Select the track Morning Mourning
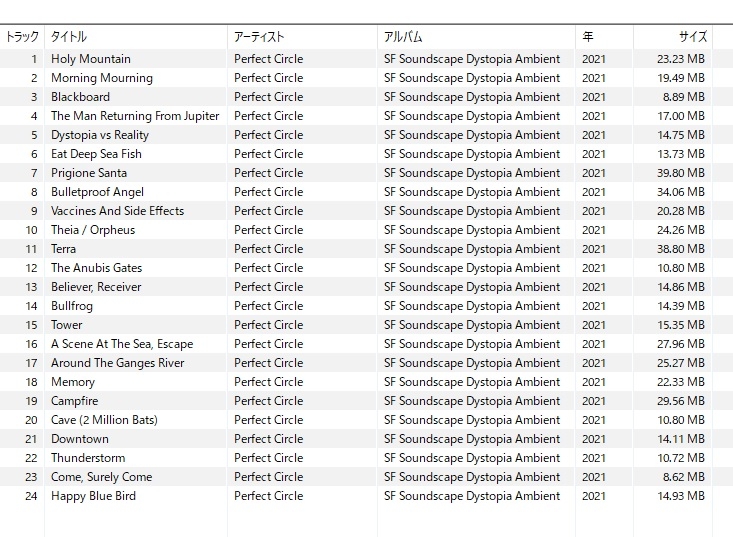The height and width of the screenshot is (537, 733). pyautogui.click(x=102, y=78)
